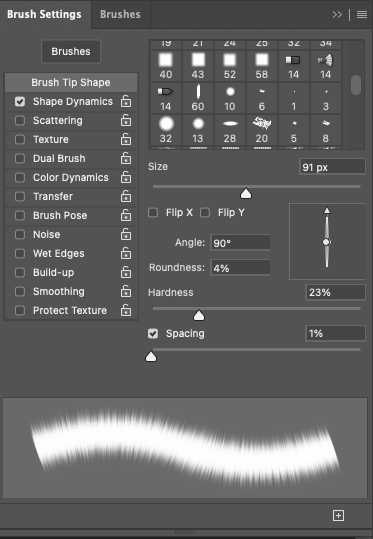Enable the Brush Pose checkbox

coord(20,215)
